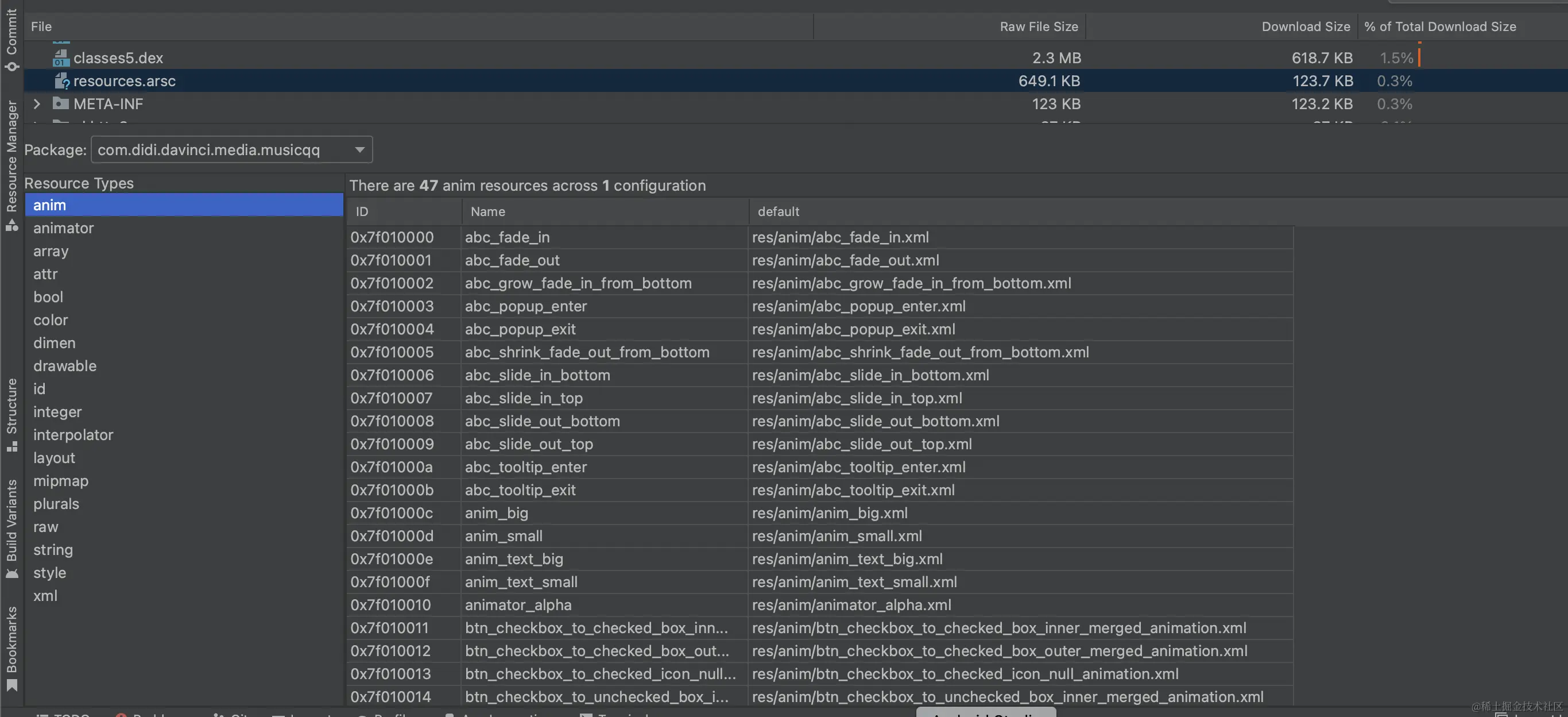Select the drawable resource type

point(184,366)
